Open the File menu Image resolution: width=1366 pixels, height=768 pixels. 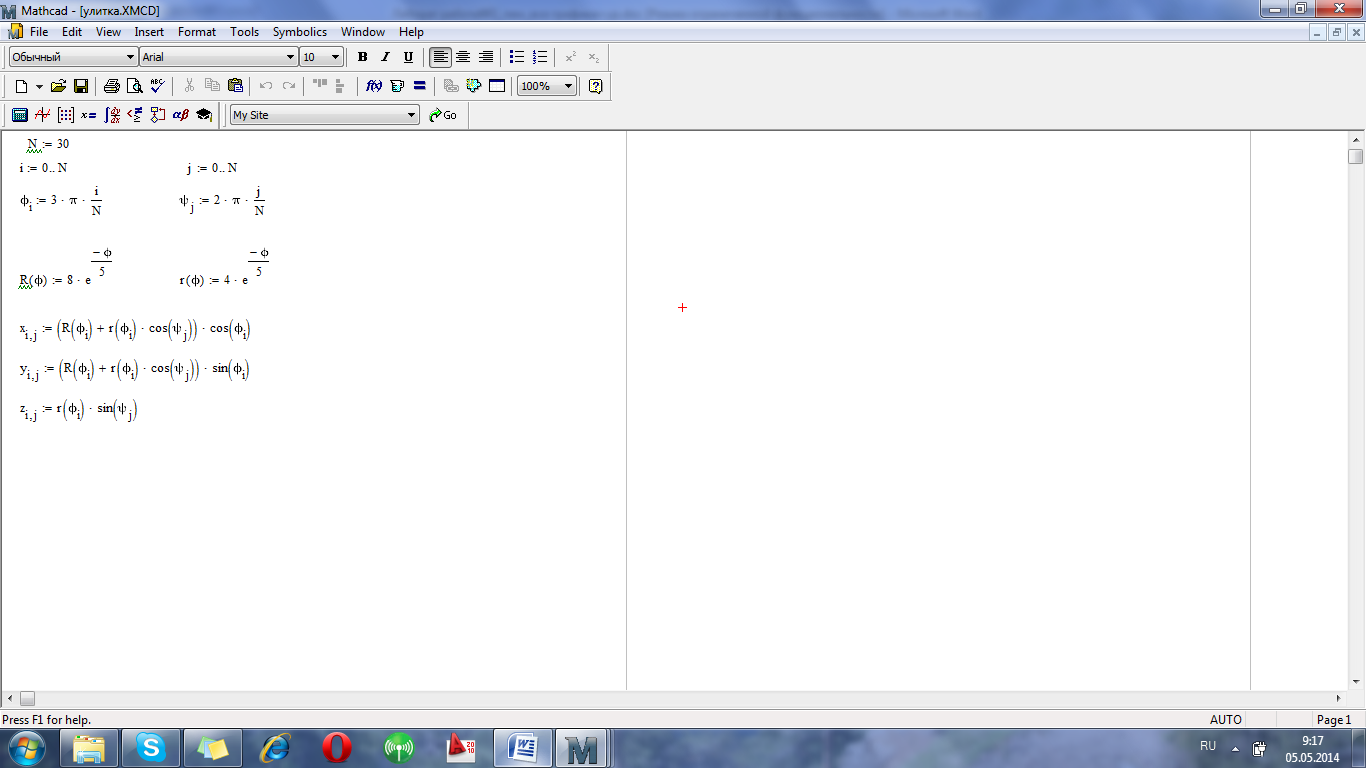[x=39, y=32]
